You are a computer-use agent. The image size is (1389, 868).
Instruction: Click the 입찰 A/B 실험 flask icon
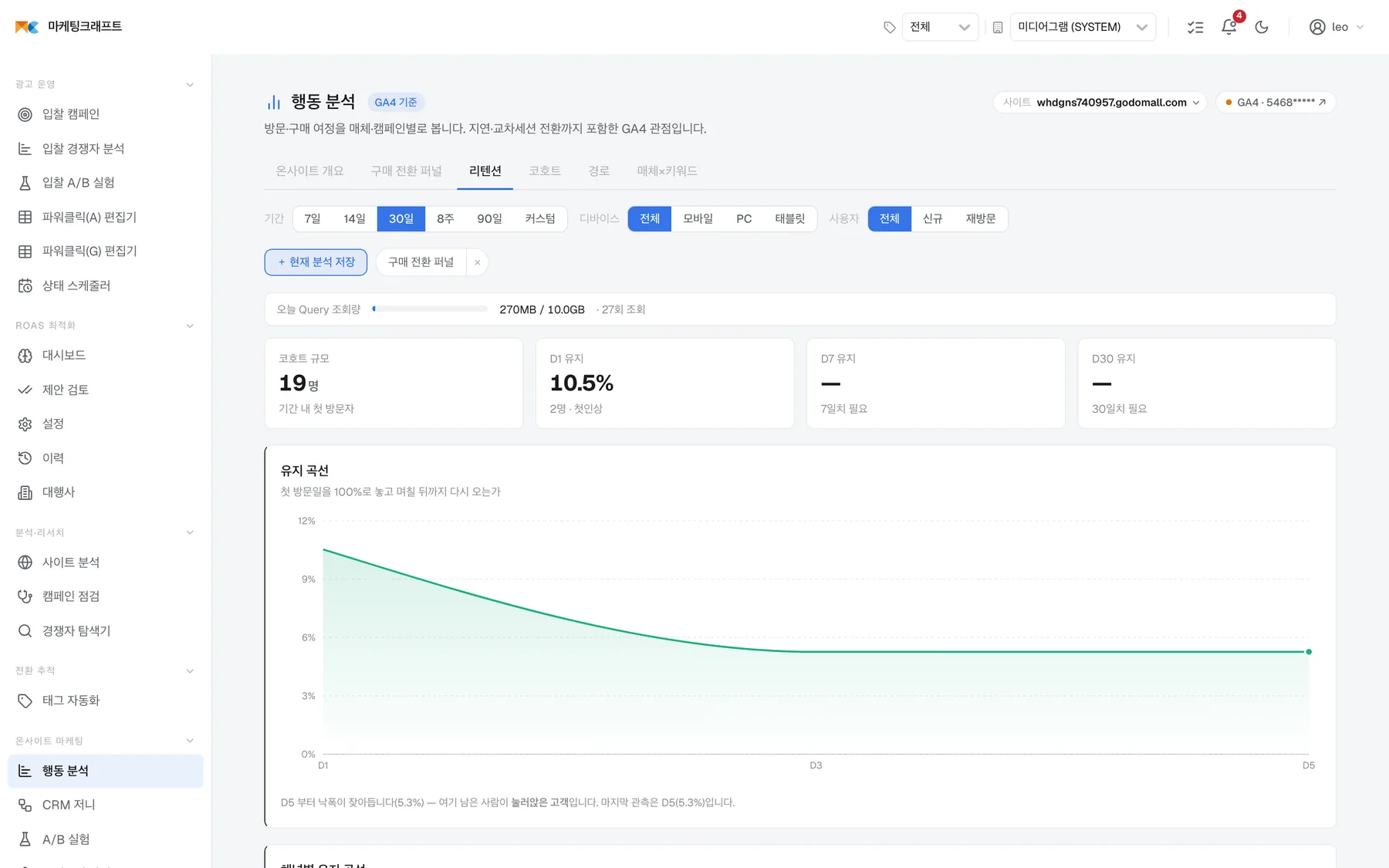point(25,183)
